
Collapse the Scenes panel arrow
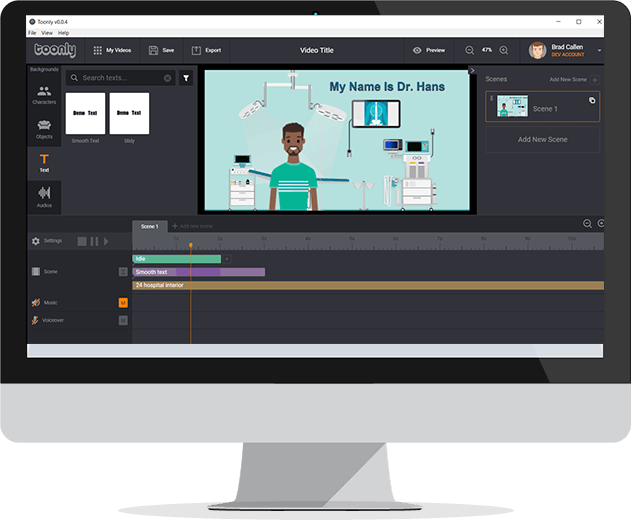472,70
